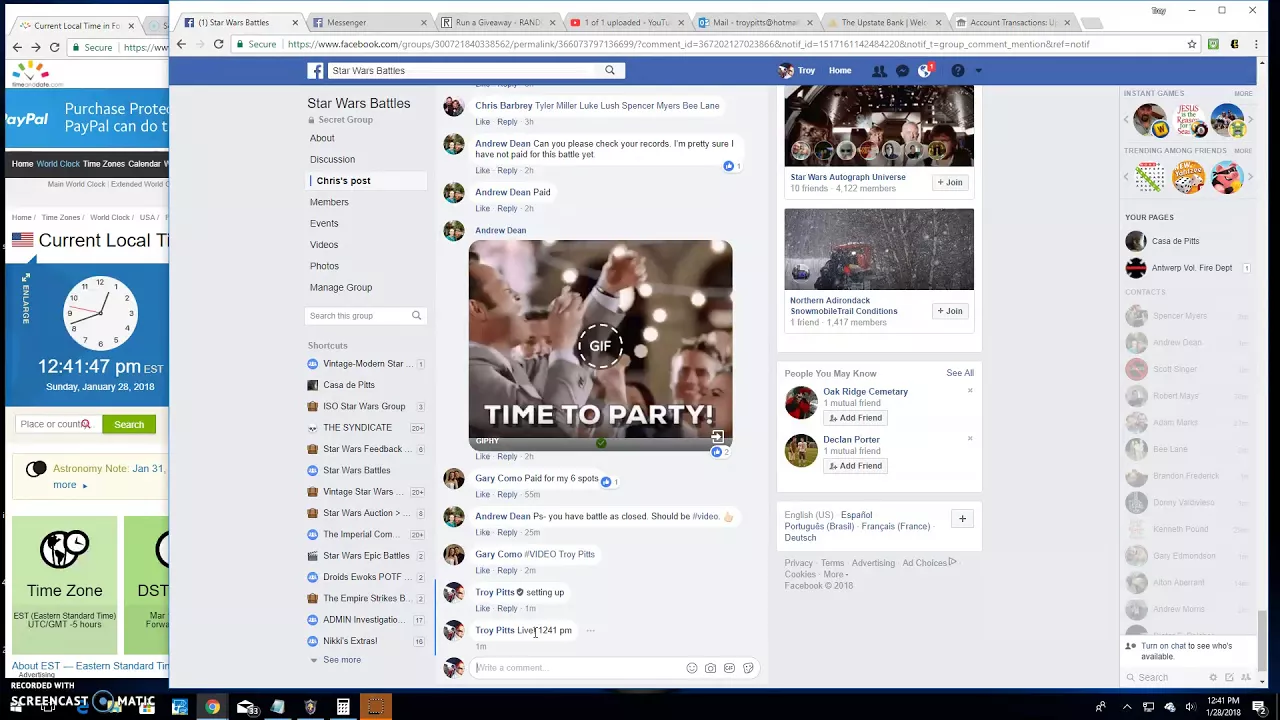Viewport: 1280px width, 720px height.
Task: Open the group Members page
Action: tap(329, 202)
